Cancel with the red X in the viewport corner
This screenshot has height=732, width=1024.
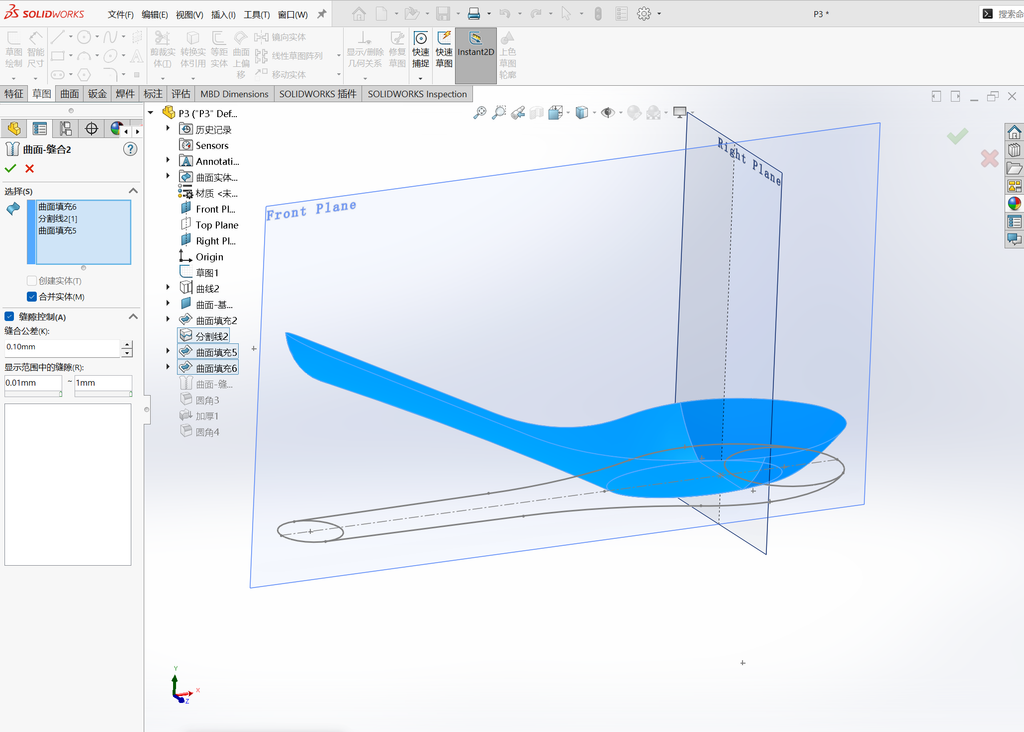[x=989, y=158]
